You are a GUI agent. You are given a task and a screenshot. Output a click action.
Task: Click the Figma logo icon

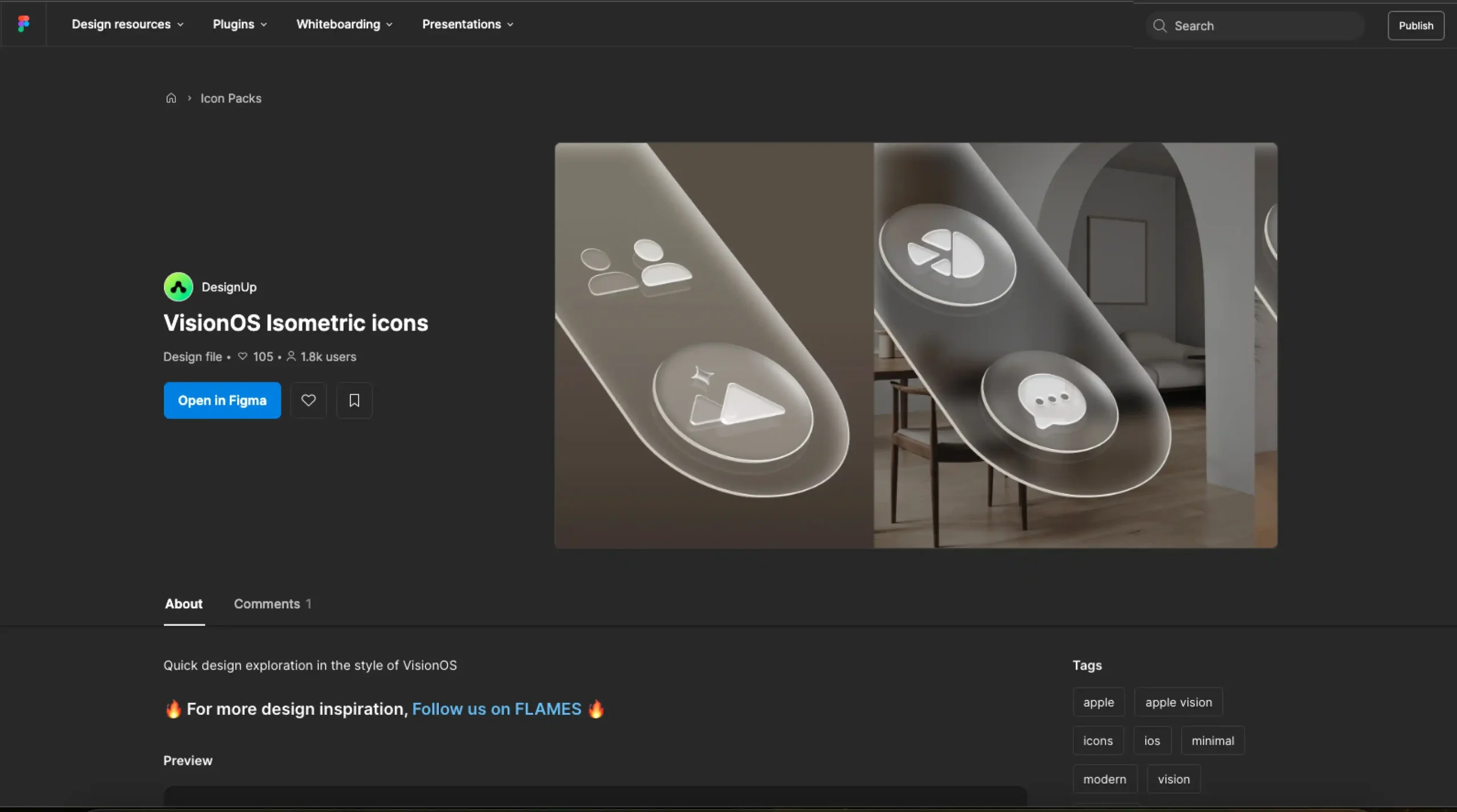(x=23, y=24)
